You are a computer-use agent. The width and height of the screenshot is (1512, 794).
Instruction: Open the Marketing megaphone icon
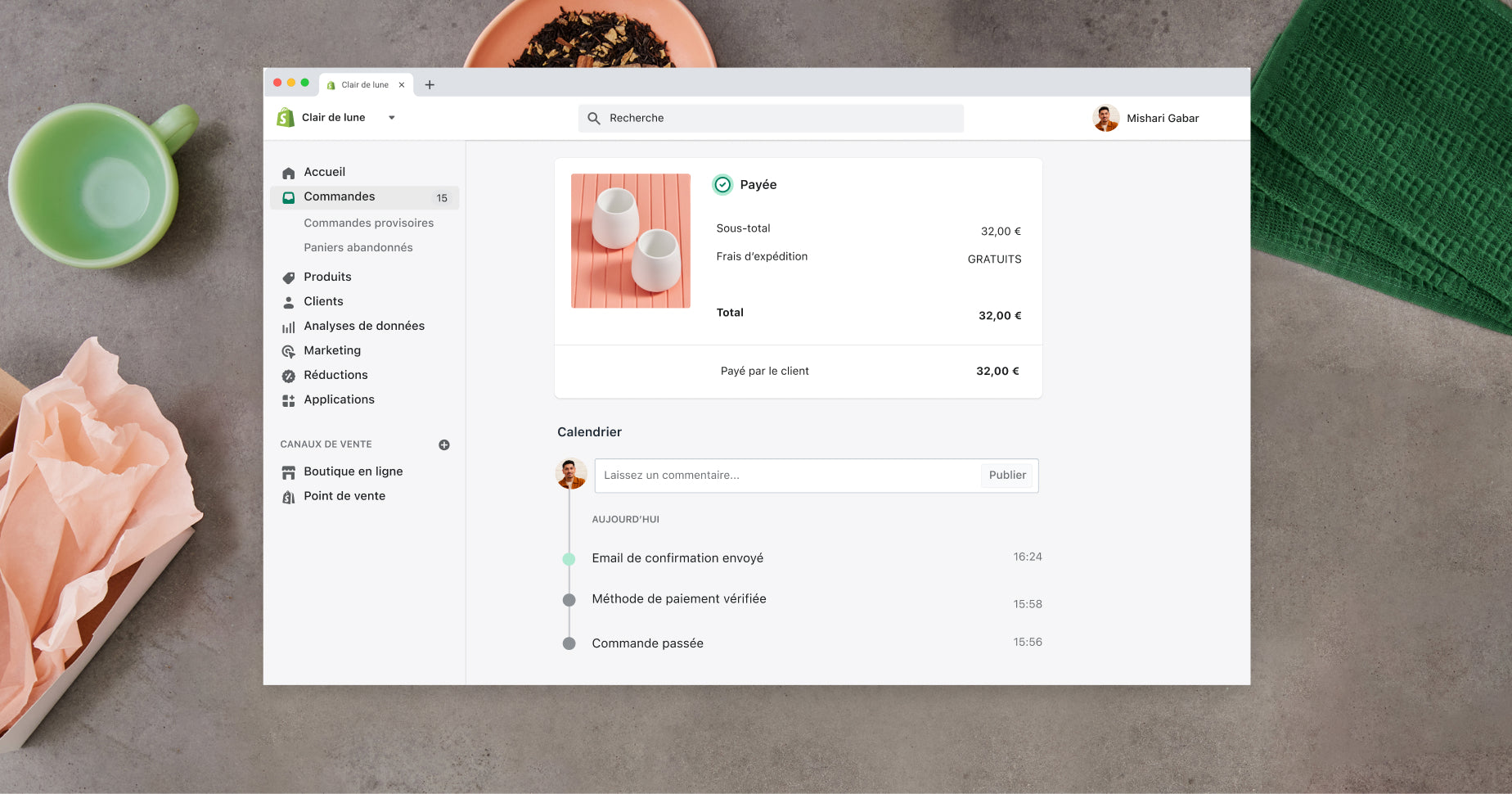(x=288, y=350)
